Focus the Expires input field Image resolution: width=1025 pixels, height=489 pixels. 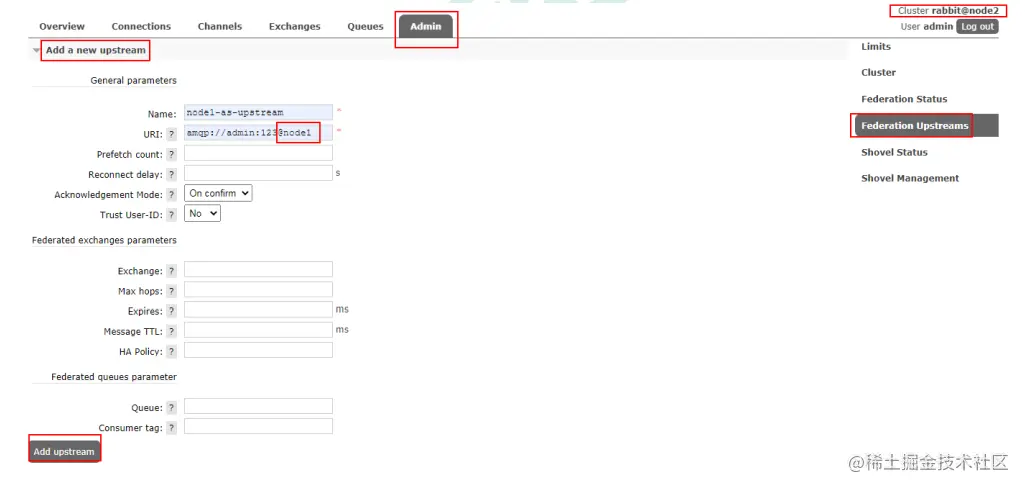click(258, 310)
